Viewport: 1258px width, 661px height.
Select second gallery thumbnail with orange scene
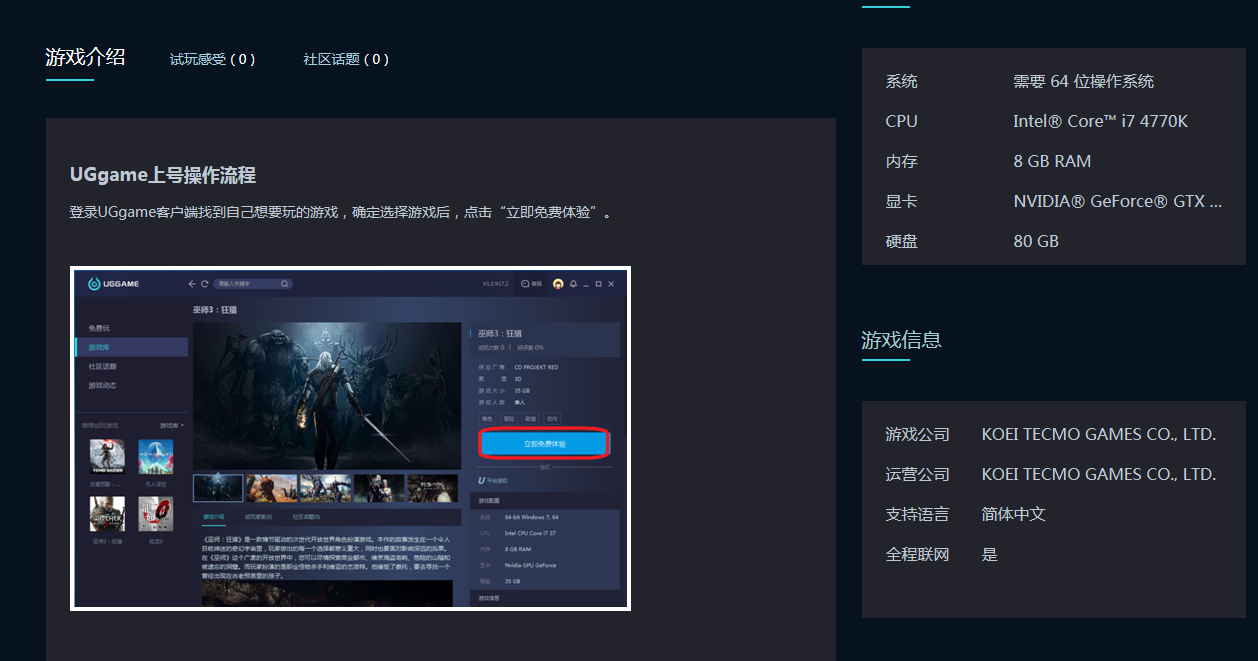tap(272, 487)
